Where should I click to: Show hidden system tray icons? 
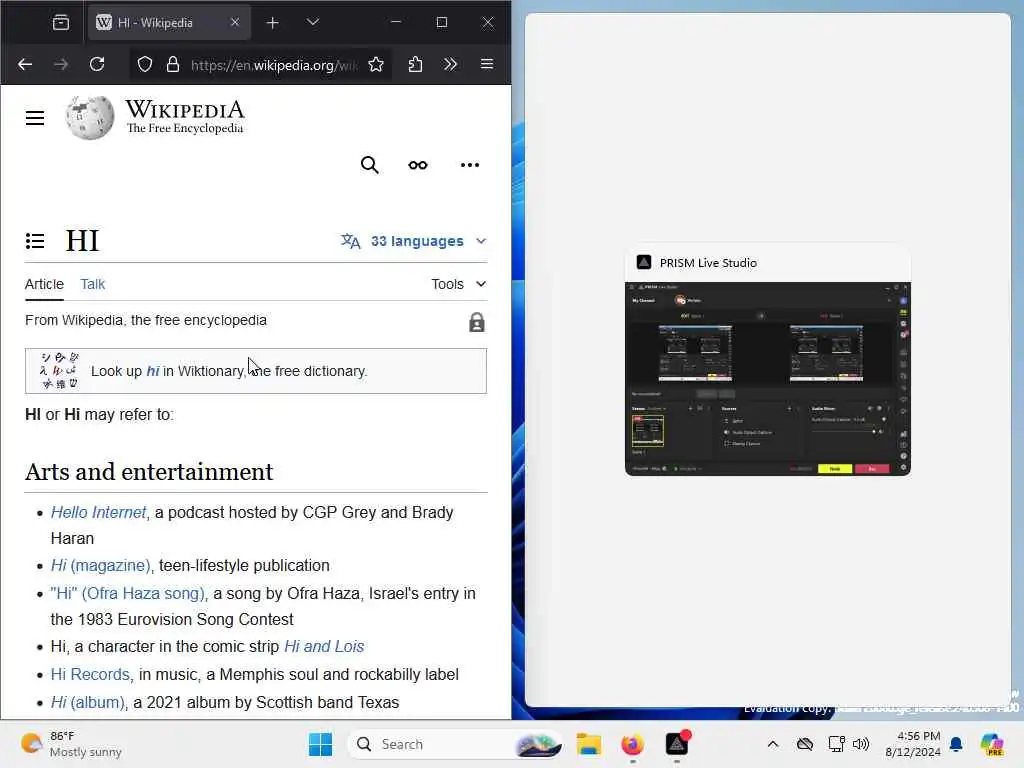(773, 744)
